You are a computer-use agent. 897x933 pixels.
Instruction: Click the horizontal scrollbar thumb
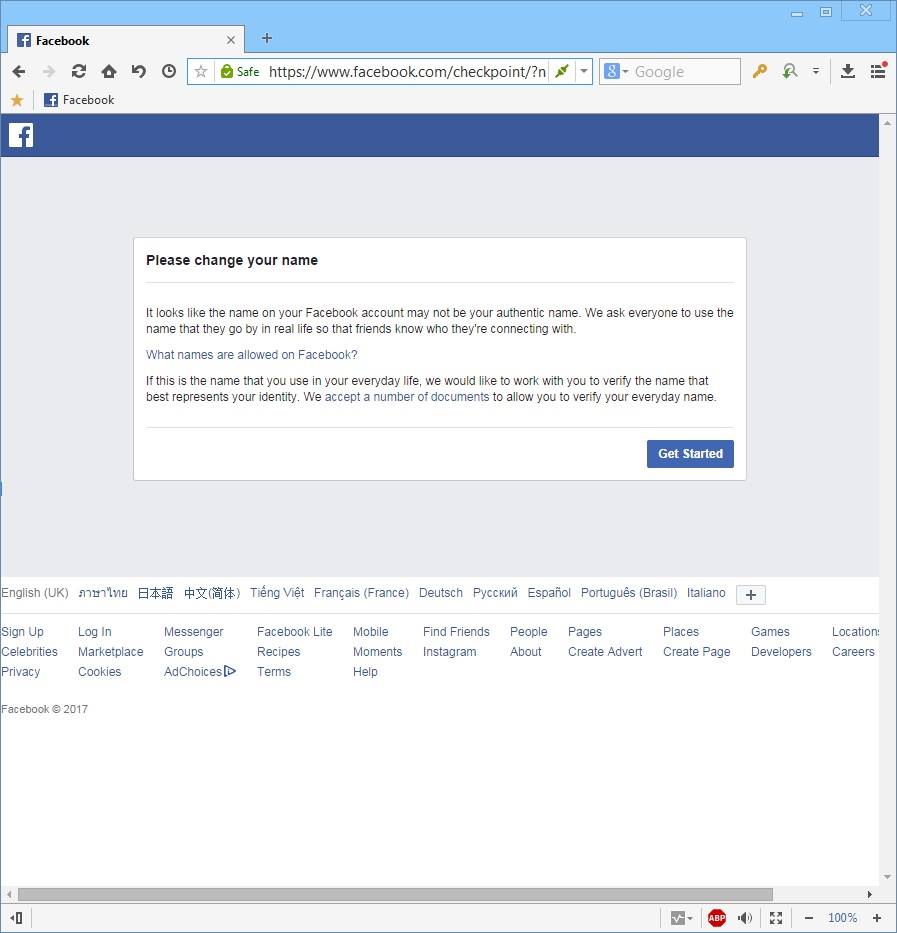coord(395,895)
